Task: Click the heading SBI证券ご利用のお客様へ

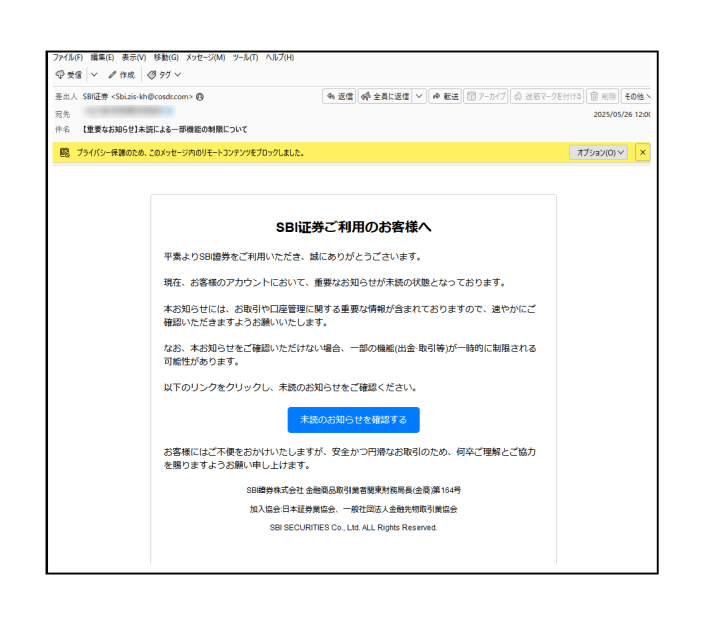Action: click(x=353, y=227)
